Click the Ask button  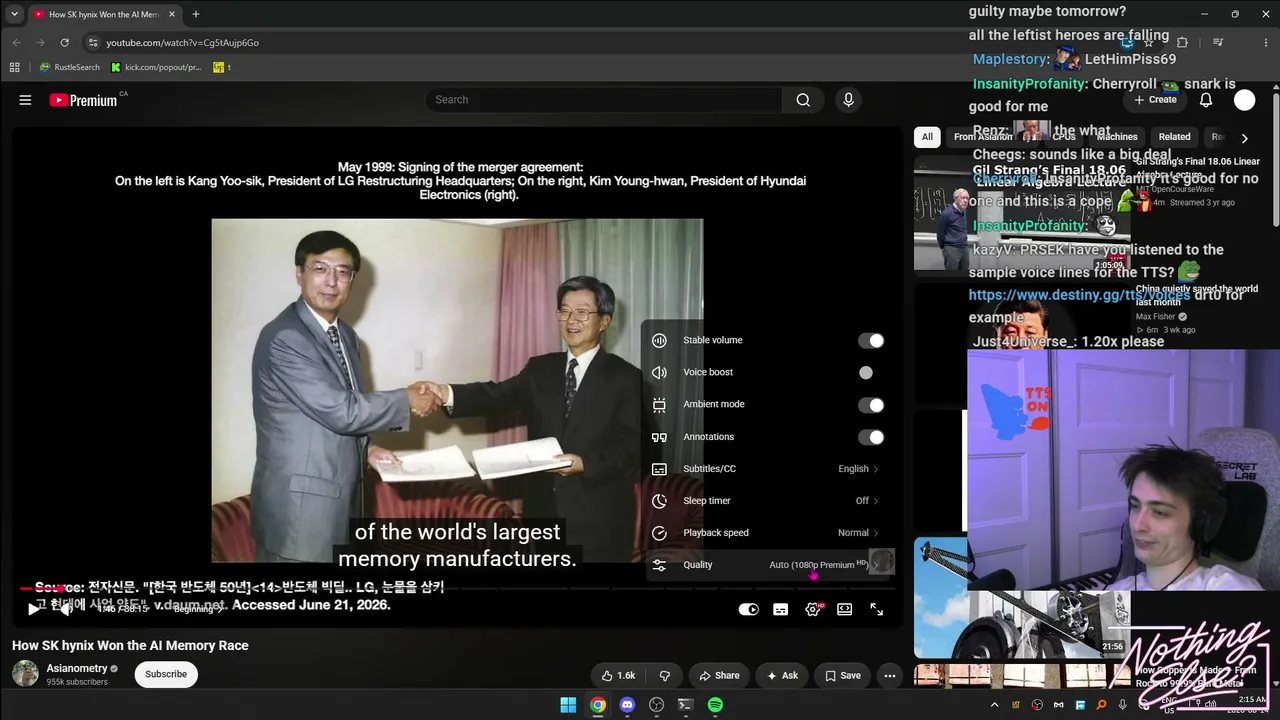pos(782,675)
